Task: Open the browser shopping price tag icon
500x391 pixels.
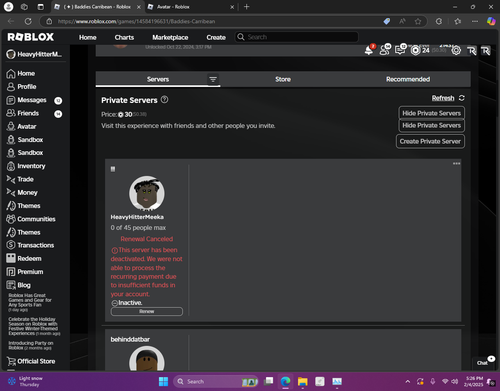Action: click(x=387, y=21)
